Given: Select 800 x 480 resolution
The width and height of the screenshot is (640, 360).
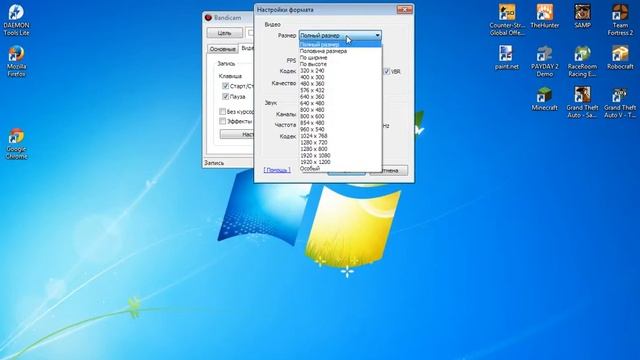Looking at the screenshot, I should (340, 110).
